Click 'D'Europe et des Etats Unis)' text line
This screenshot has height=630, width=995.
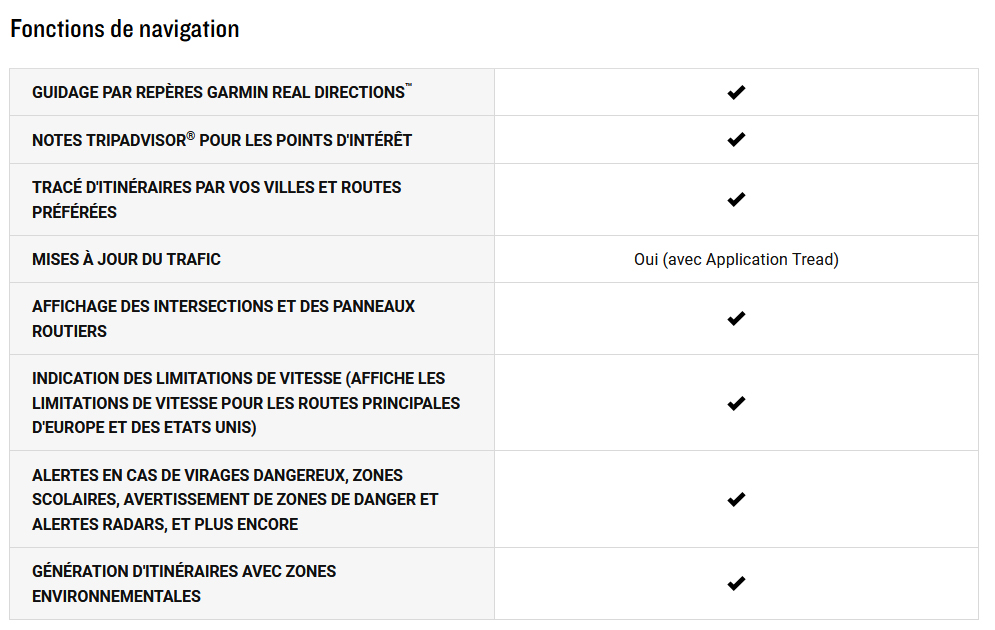pos(144,428)
